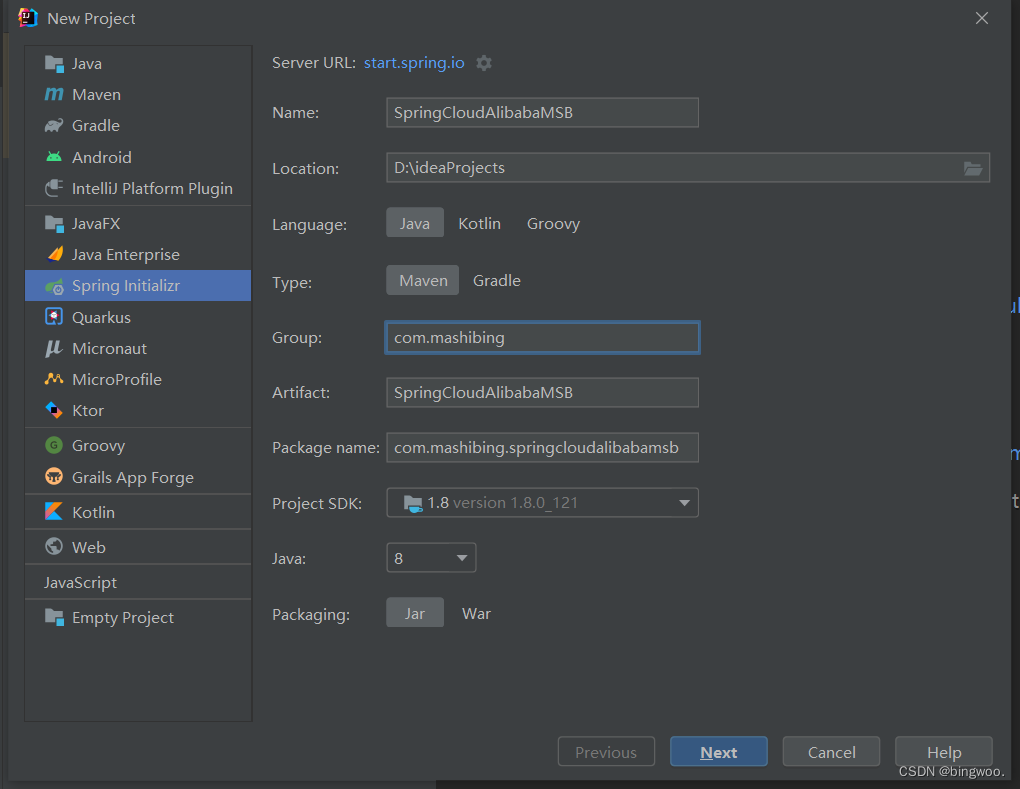Open Server URL settings gear

(x=484, y=63)
